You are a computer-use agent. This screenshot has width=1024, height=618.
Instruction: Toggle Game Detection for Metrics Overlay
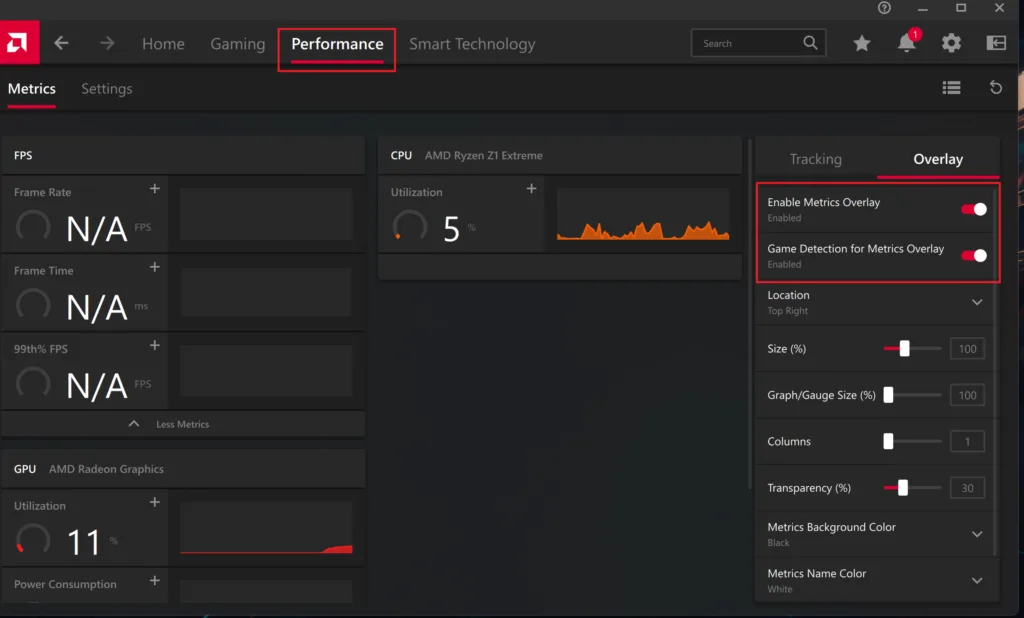tap(974, 255)
